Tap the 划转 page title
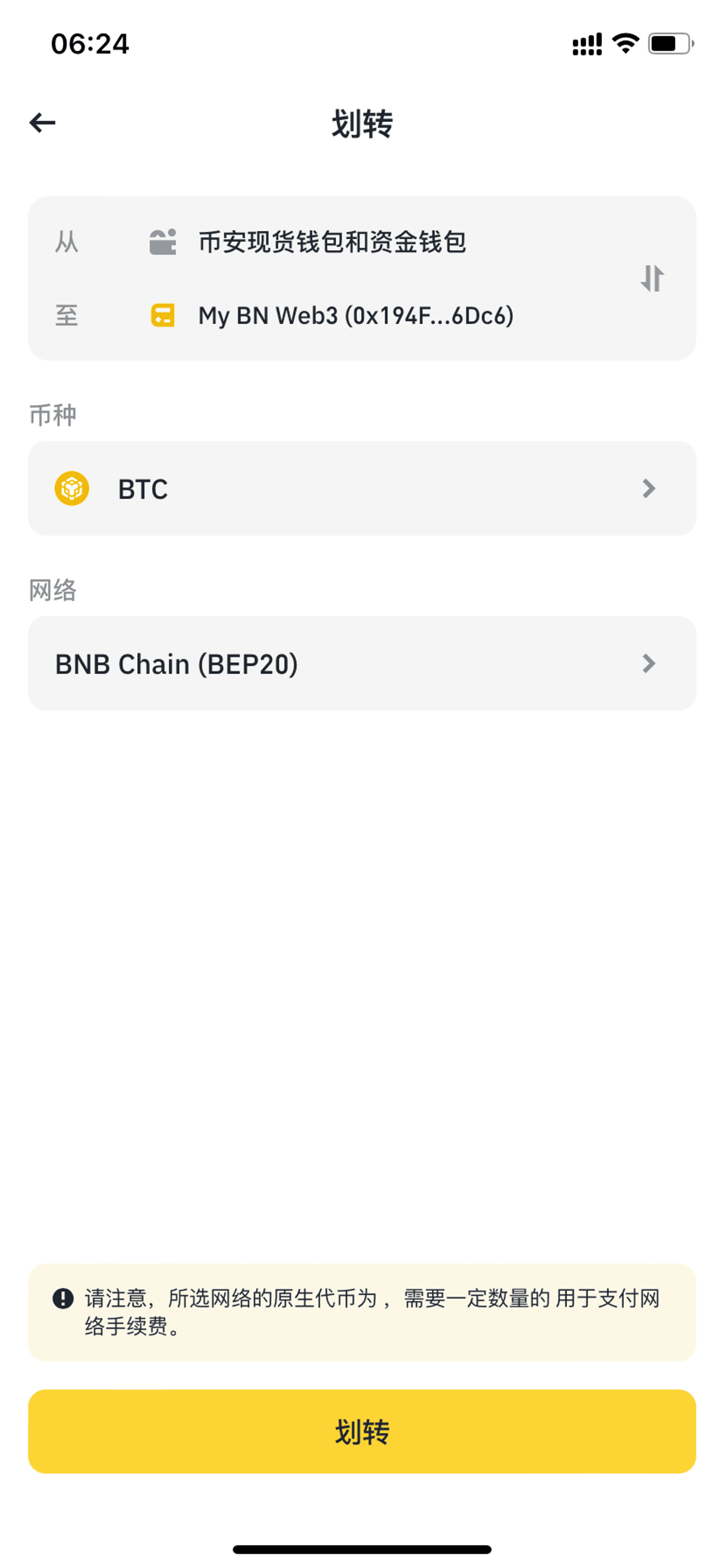724x1568 pixels. 362,124
